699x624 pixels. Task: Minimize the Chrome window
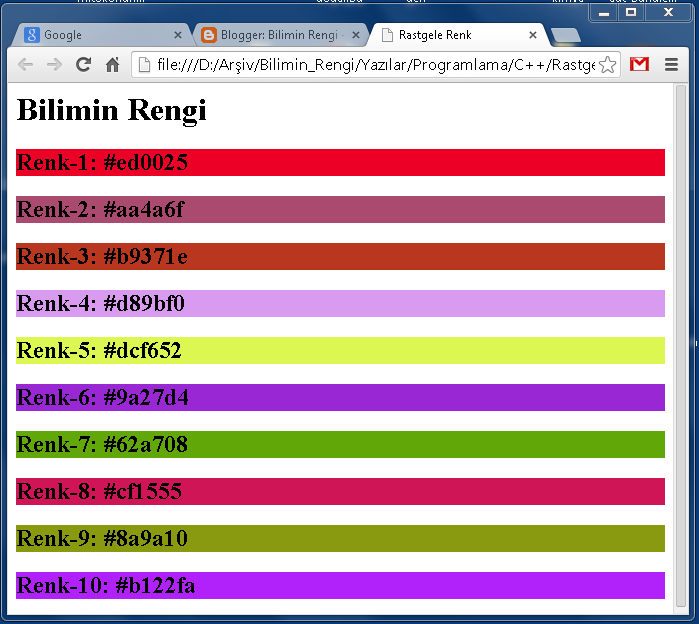pos(604,12)
